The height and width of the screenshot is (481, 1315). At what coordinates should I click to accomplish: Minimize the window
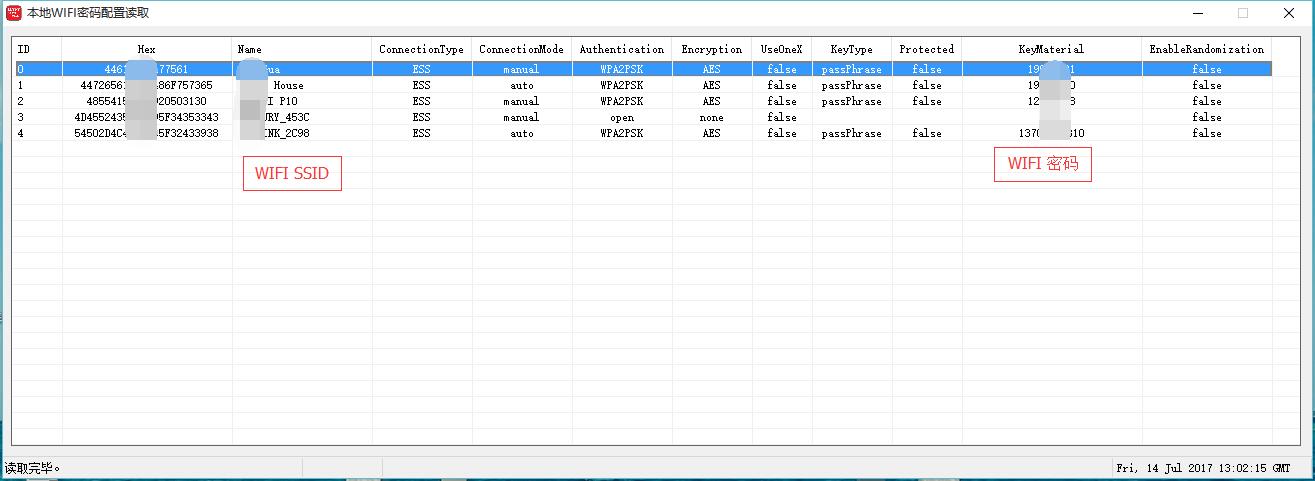[x=1197, y=13]
